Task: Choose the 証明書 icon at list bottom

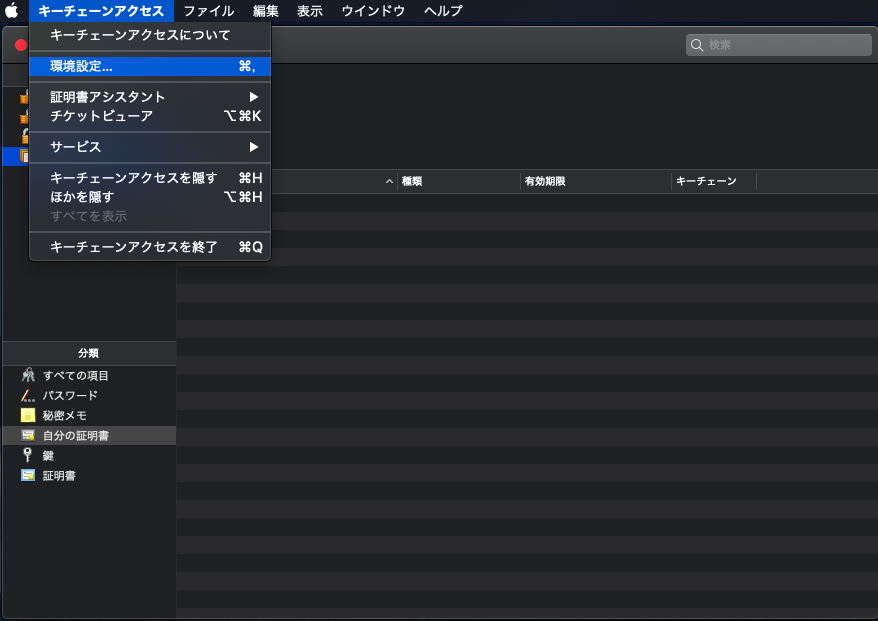Action: [28, 476]
